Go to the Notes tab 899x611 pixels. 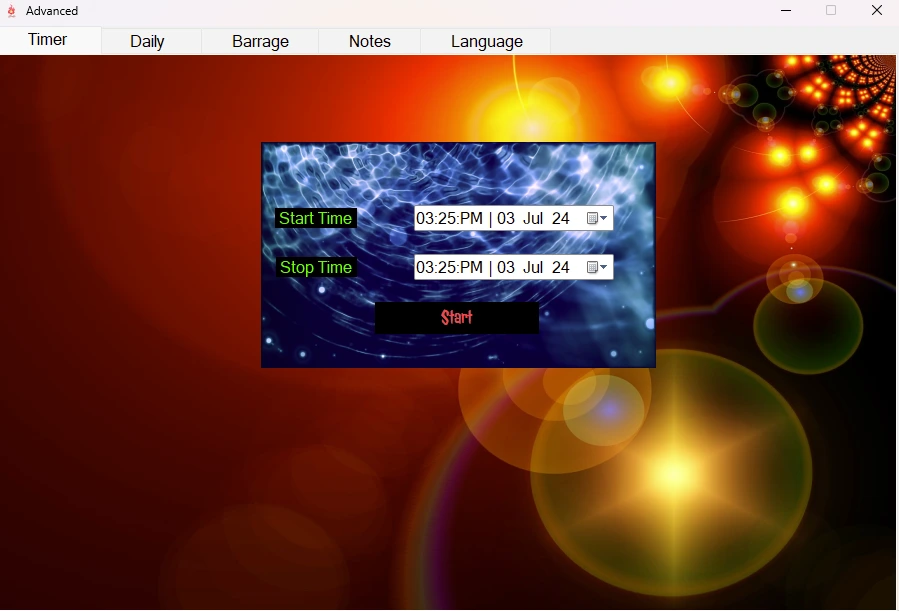pos(370,41)
